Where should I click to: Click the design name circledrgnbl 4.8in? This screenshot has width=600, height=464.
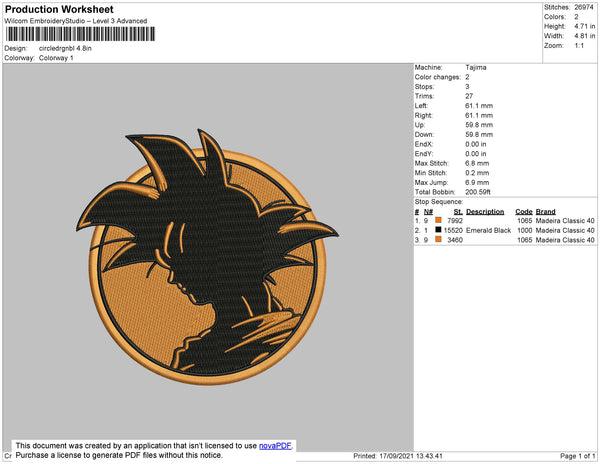[x=65, y=48]
